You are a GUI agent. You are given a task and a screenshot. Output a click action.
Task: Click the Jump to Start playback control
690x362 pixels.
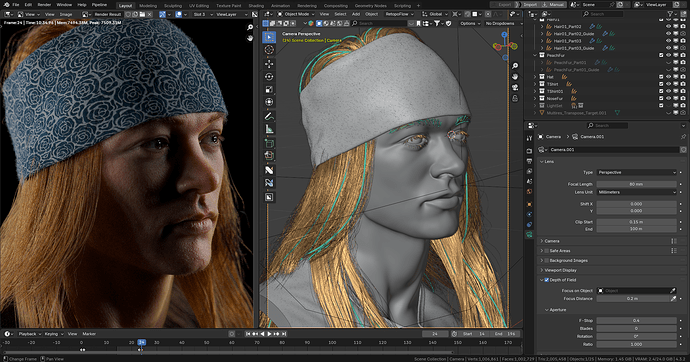pos(248,334)
